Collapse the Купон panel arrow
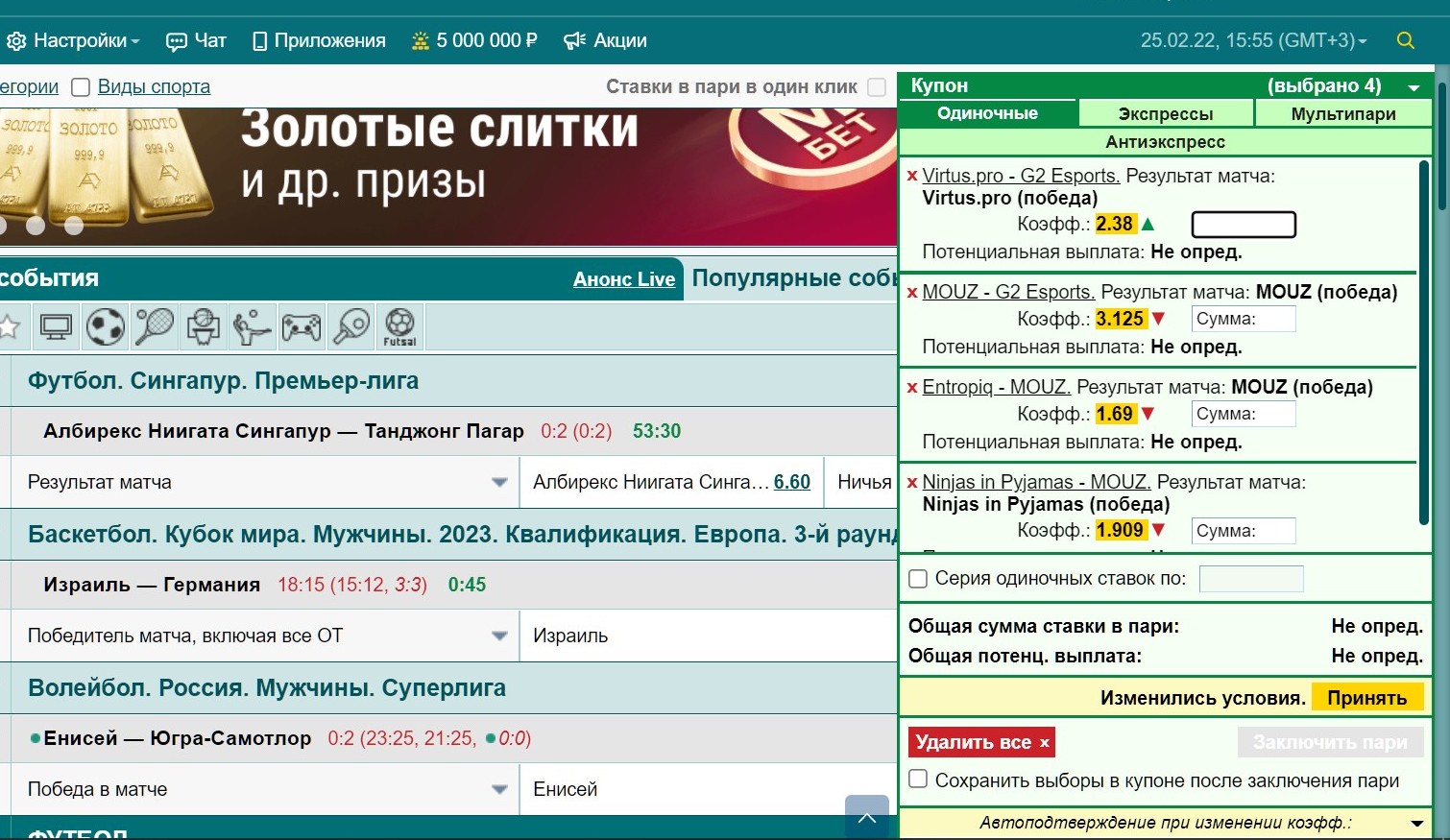The height and width of the screenshot is (840, 1450). pyautogui.click(x=1414, y=87)
